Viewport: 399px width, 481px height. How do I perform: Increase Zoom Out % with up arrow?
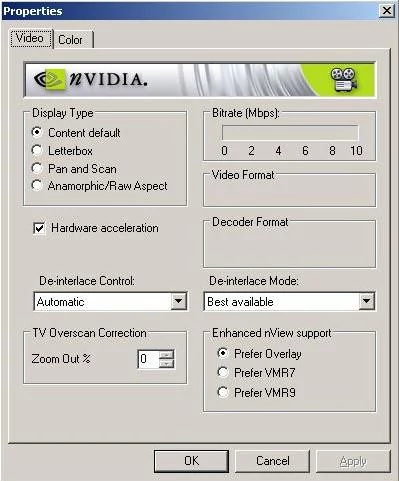pyautogui.click(x=166, y=355)
